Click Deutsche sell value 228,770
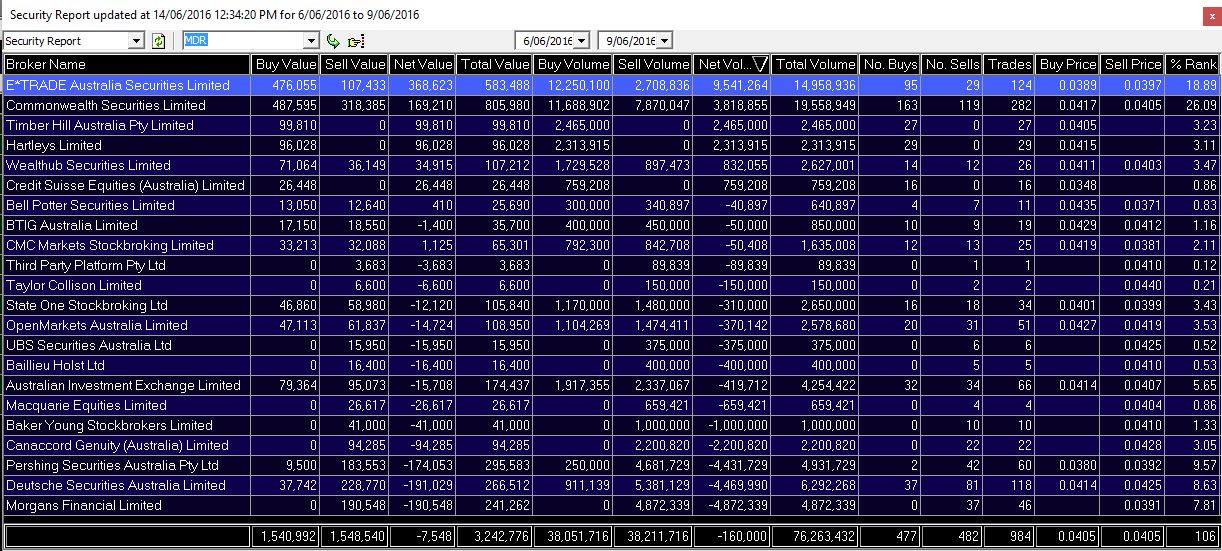1222x551 pixels. click(x=365, y=485)
